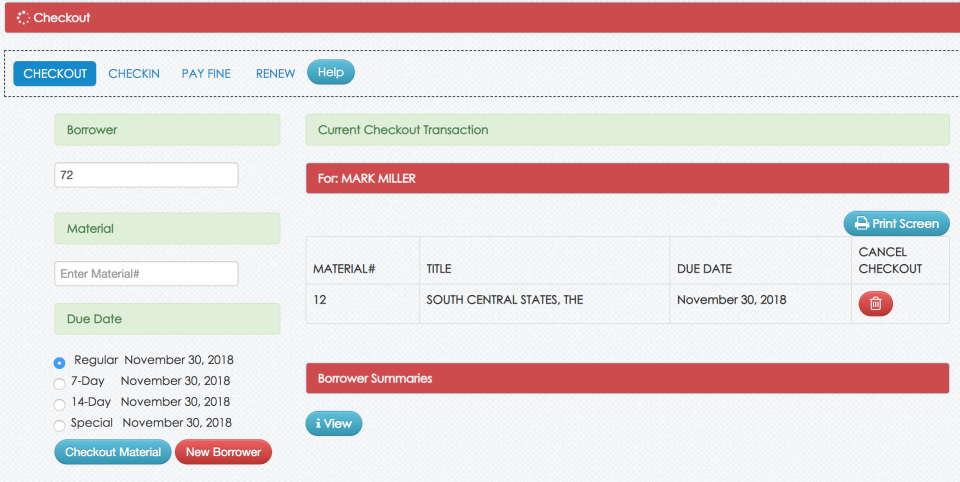Click the Due Date section label
The width and height of the screenshot is (960, 482).
point(167,318)
